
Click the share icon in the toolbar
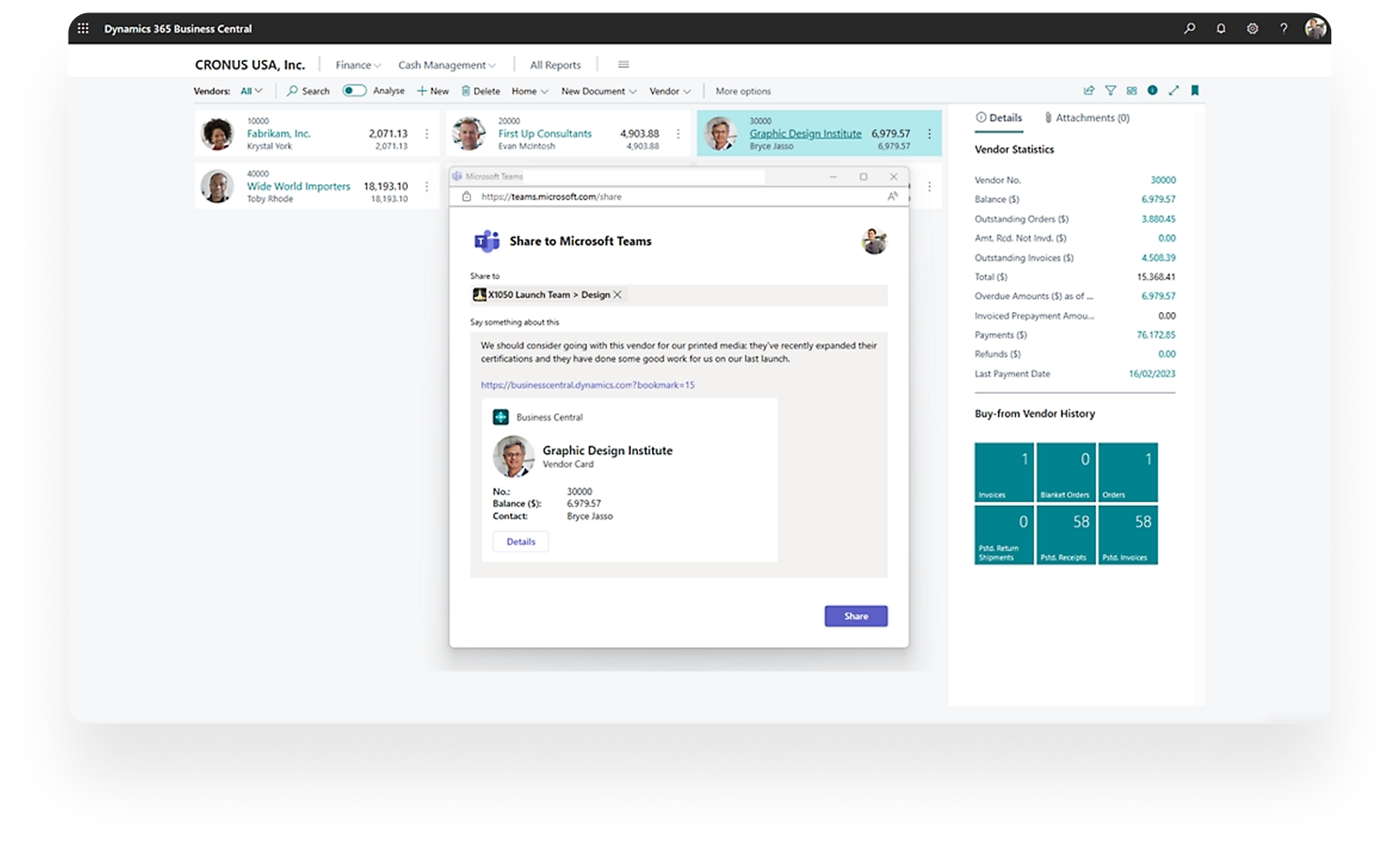1089,91
